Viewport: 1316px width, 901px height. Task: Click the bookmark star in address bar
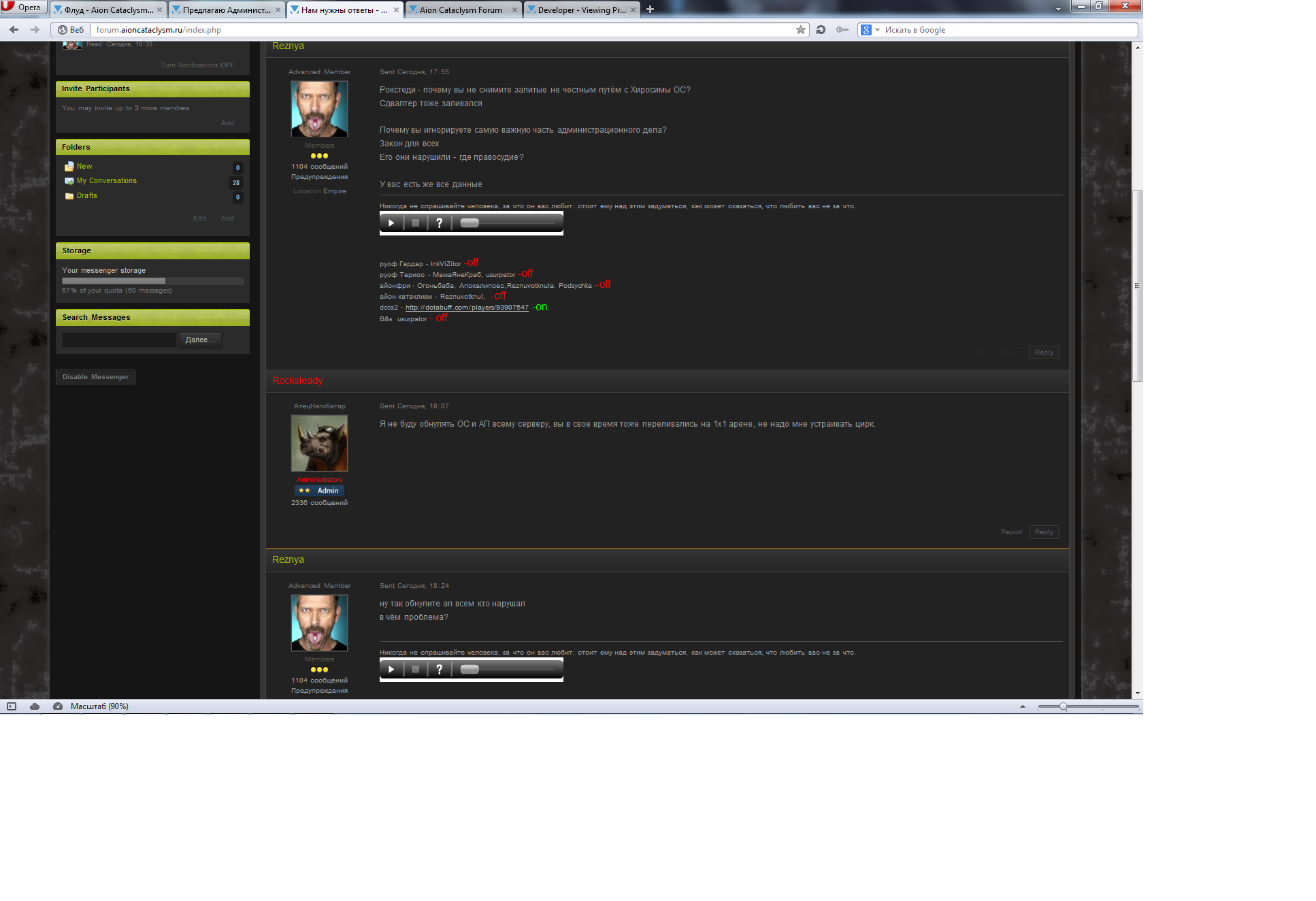(801, 30)
